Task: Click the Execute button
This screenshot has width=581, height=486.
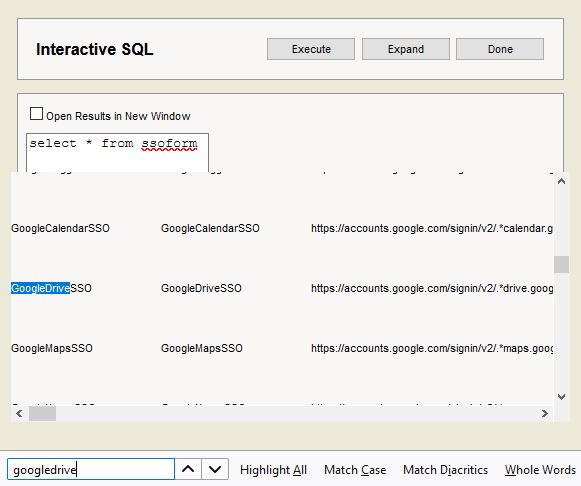Action: click(x=311, y=49)
